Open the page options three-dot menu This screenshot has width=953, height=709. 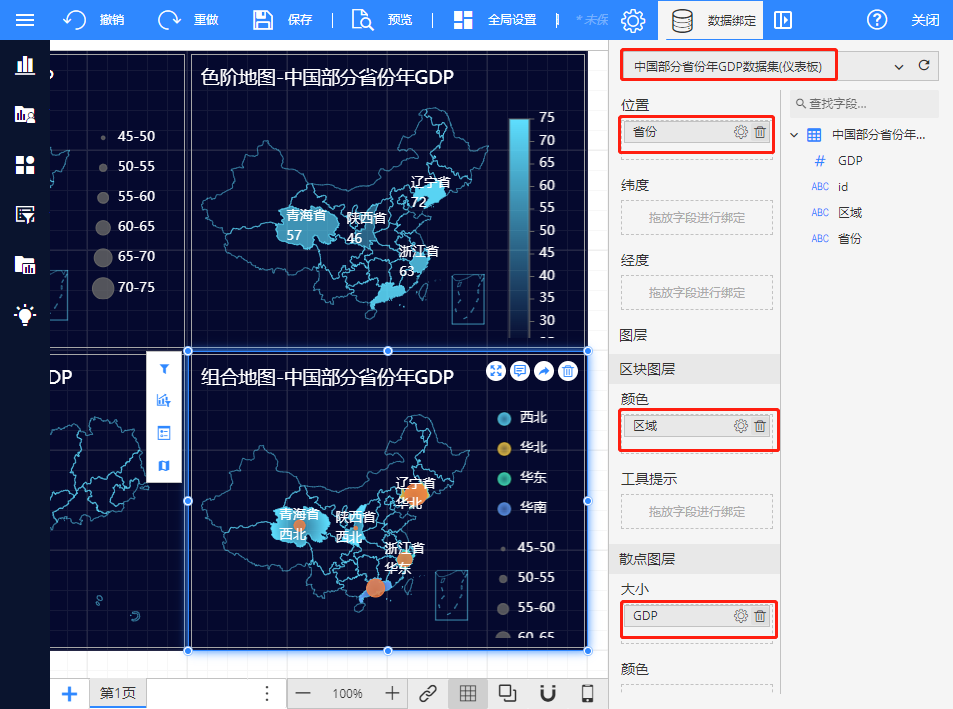tap(267, 693)
